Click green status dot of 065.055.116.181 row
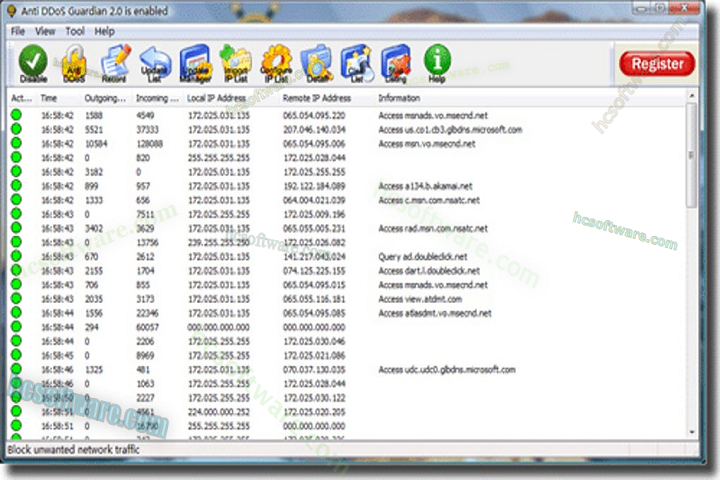 click(x=16, y=299)
